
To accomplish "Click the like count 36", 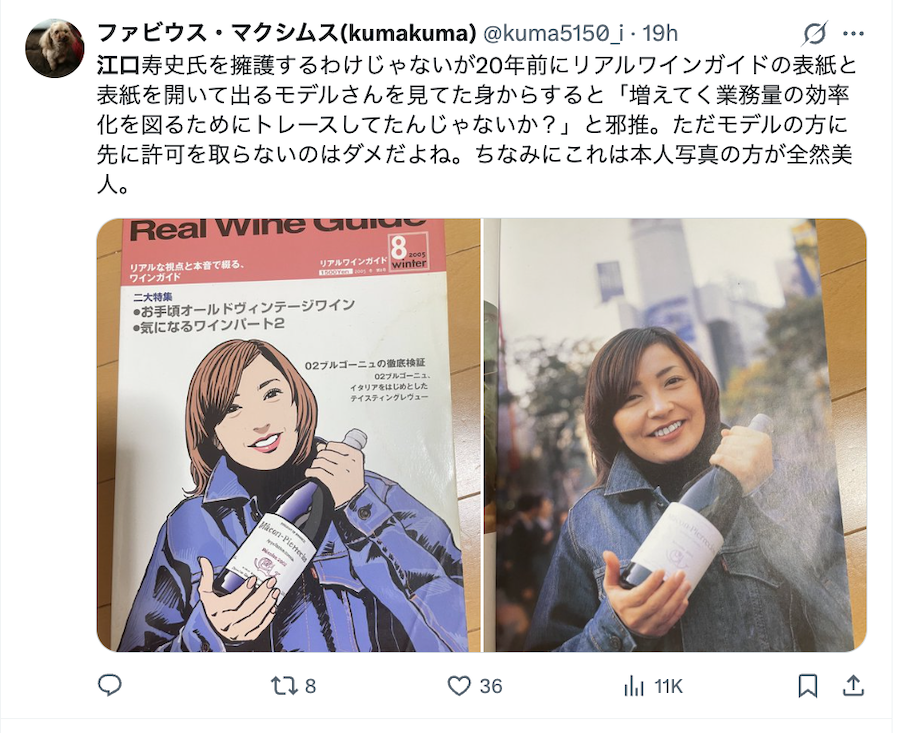I will click(491, 687).
